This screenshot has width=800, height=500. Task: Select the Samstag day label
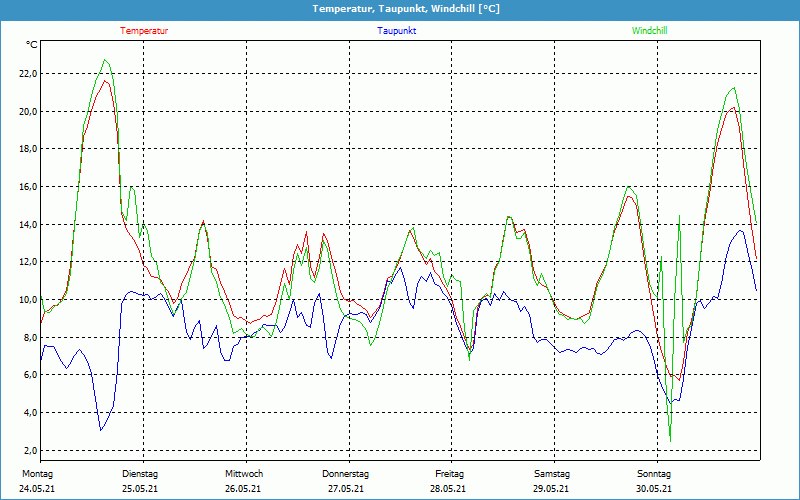pyautogui.click(x=551, y=474)
